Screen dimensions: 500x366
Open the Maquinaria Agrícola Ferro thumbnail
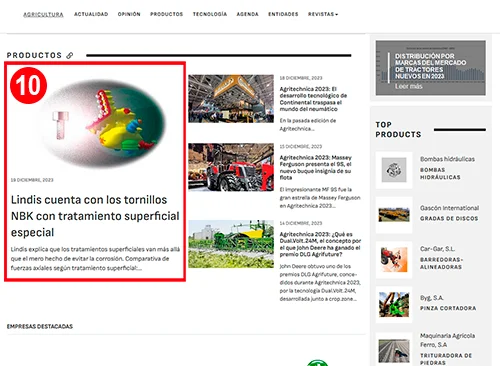tap(394, 350)
